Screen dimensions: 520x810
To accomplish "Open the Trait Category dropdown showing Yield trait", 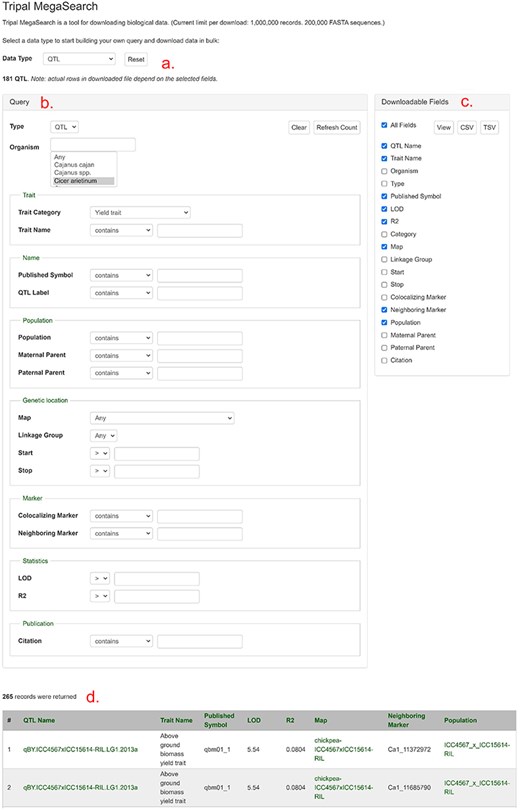I will tap(140, 212).
